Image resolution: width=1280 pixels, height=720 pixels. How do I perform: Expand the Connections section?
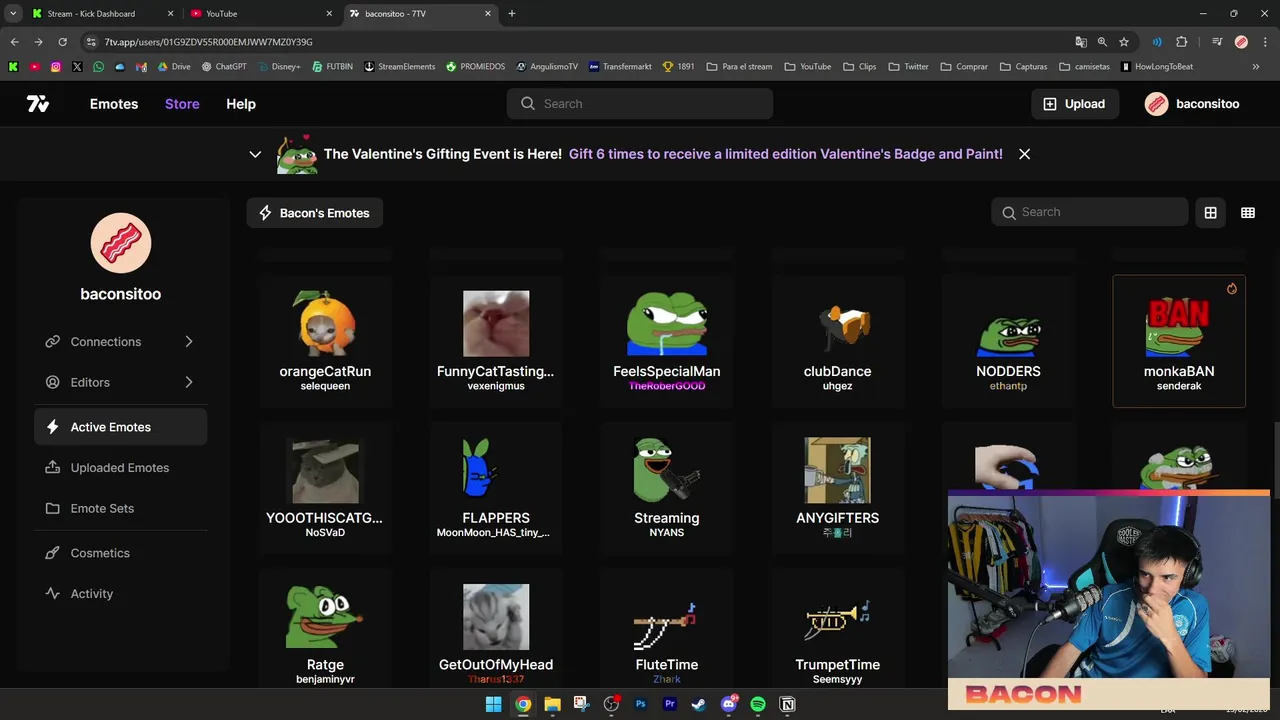click(x=120, y=342)
